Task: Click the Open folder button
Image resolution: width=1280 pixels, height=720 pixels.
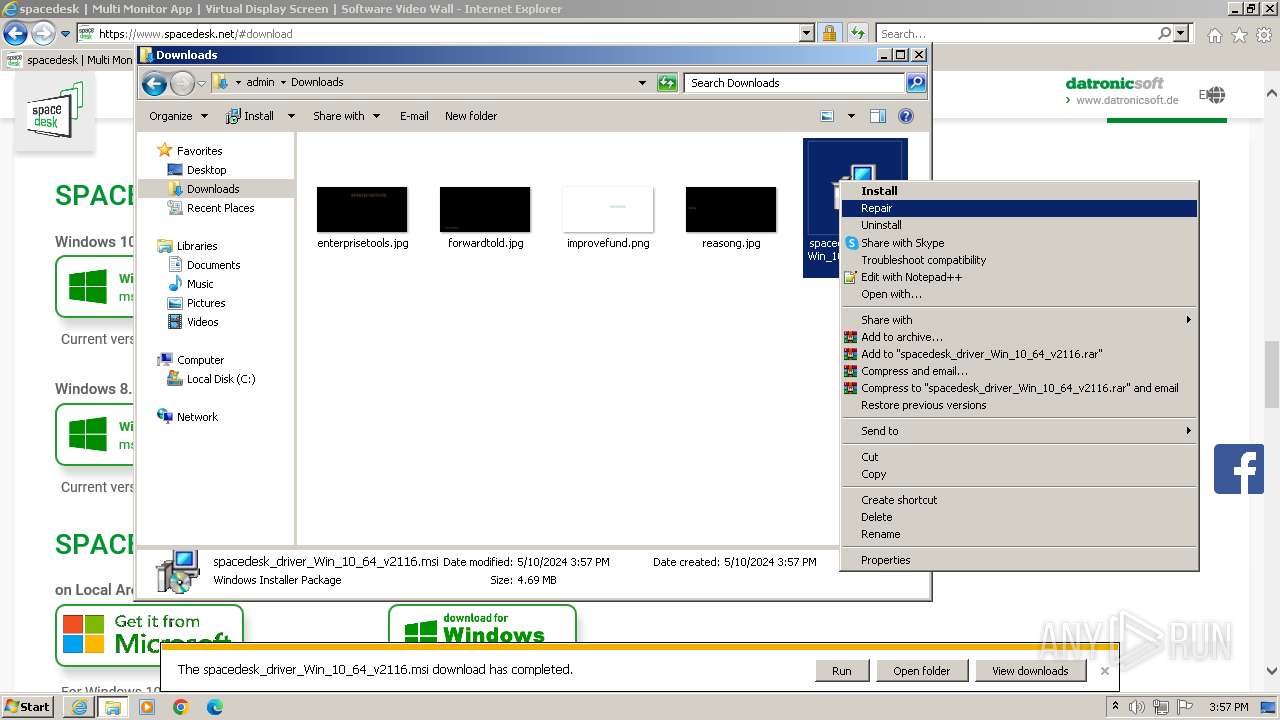Action: coord(922,671)
